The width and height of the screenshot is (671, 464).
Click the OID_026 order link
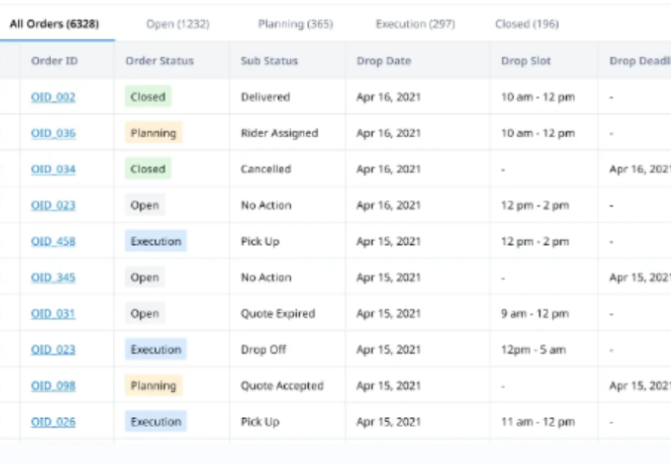tap(53, 421)
